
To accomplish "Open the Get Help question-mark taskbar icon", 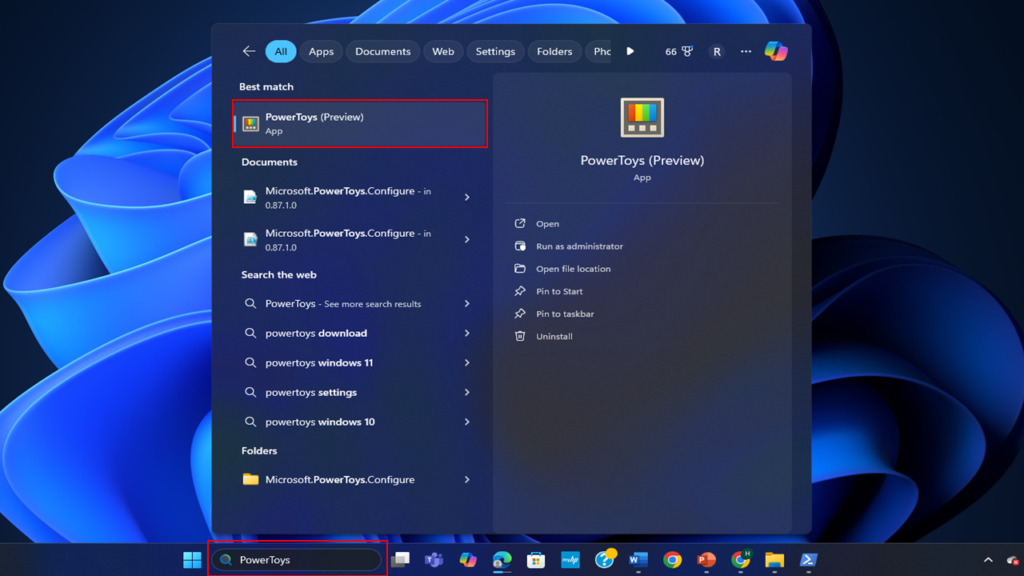I will 605,559.
